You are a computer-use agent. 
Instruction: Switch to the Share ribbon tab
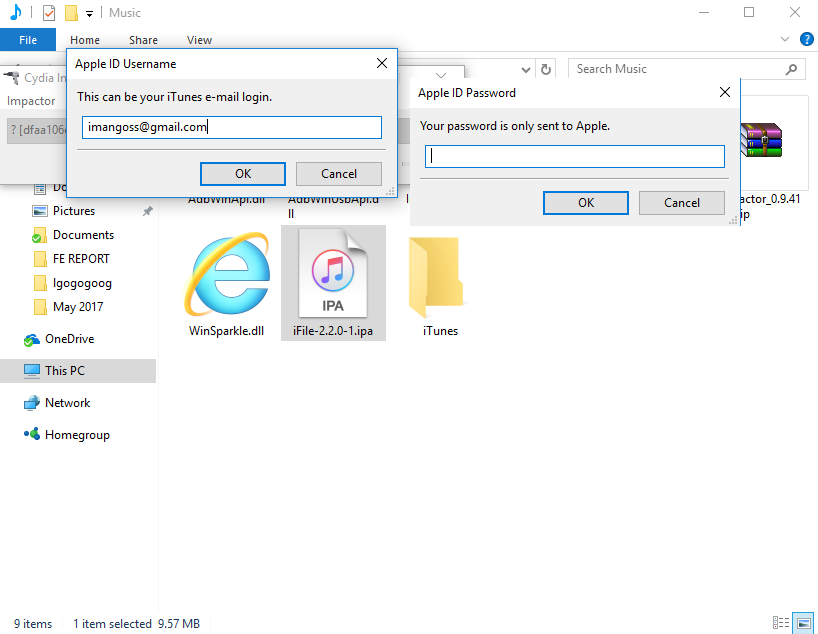pos(143,40)
